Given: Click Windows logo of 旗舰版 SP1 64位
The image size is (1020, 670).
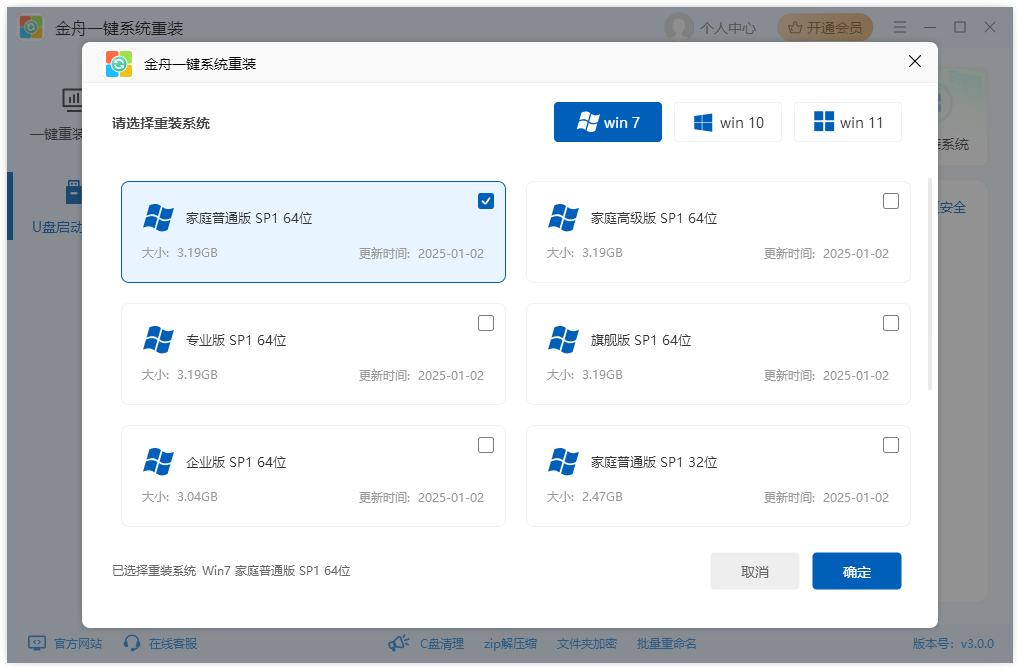Looking at the screenshot, I should (563, 340).
